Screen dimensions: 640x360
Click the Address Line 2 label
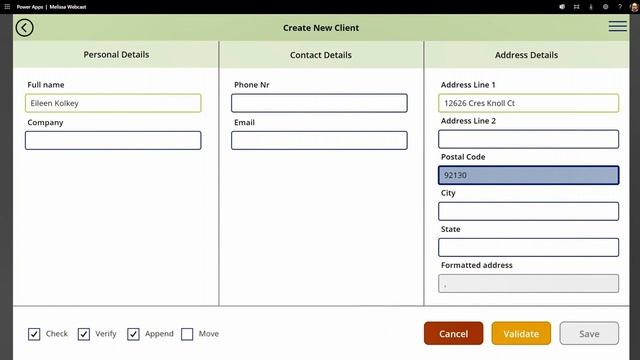[x=468, y=121]
